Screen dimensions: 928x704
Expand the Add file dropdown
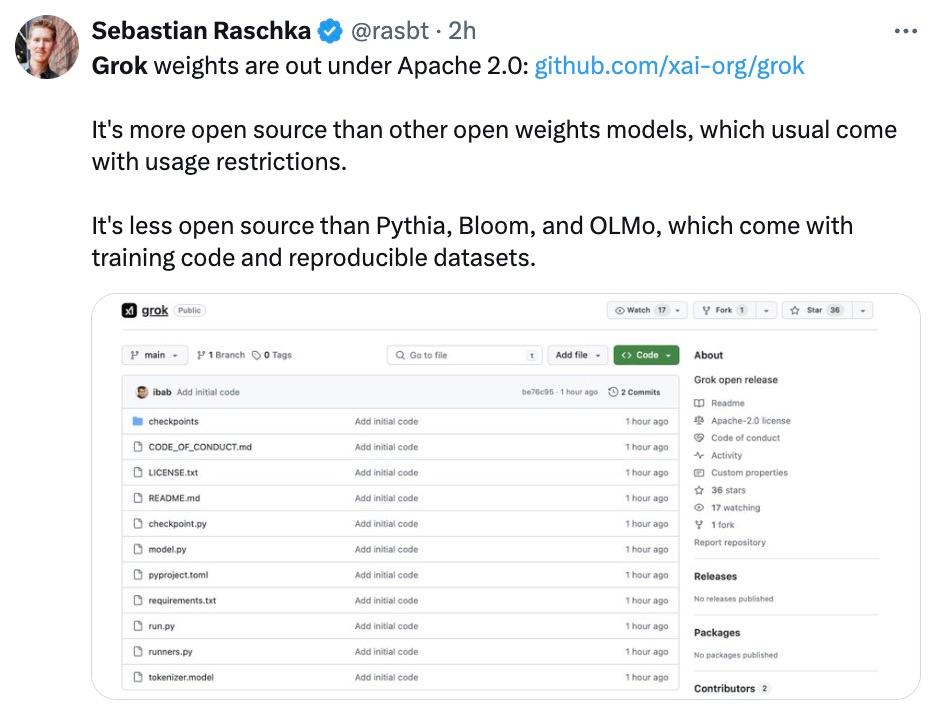580,355
